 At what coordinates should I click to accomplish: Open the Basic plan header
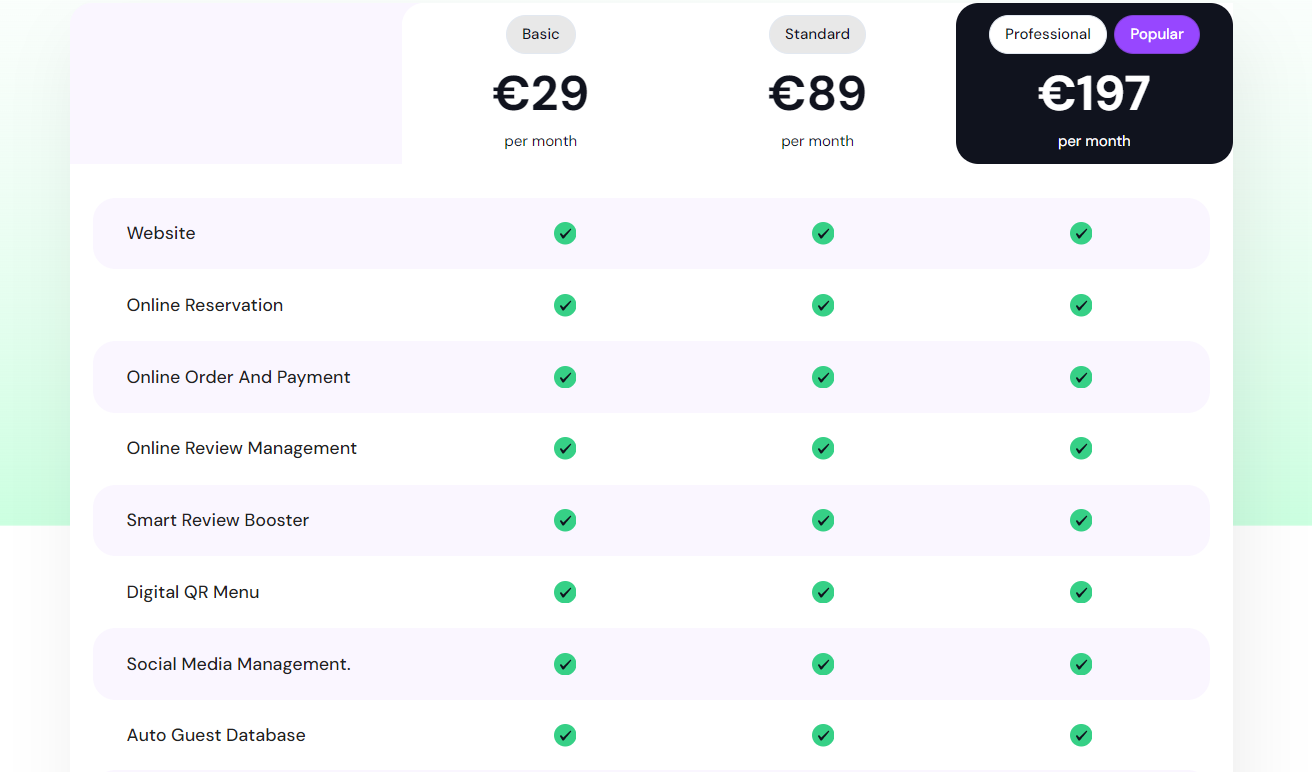point(540,34)
